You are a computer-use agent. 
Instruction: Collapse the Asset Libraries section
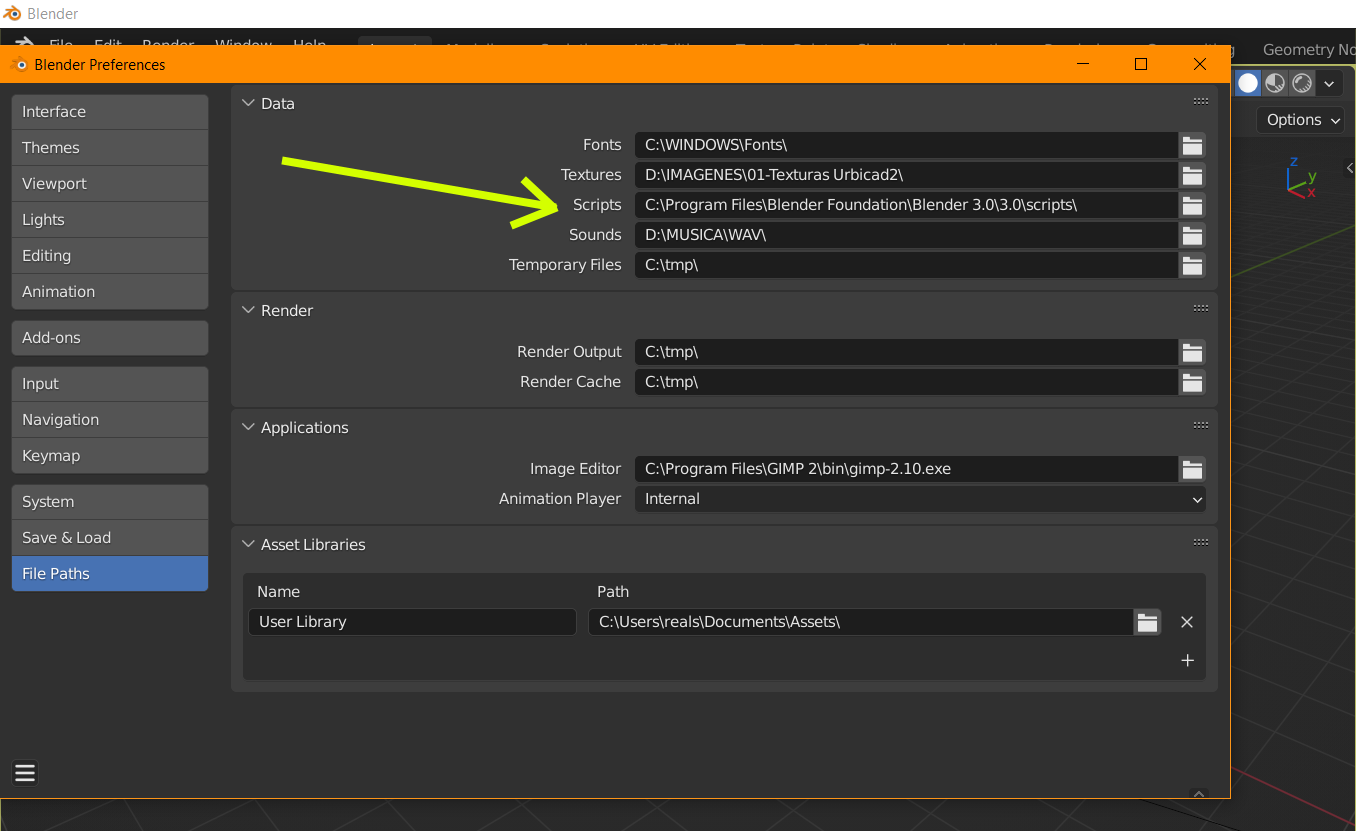(249, 545)
